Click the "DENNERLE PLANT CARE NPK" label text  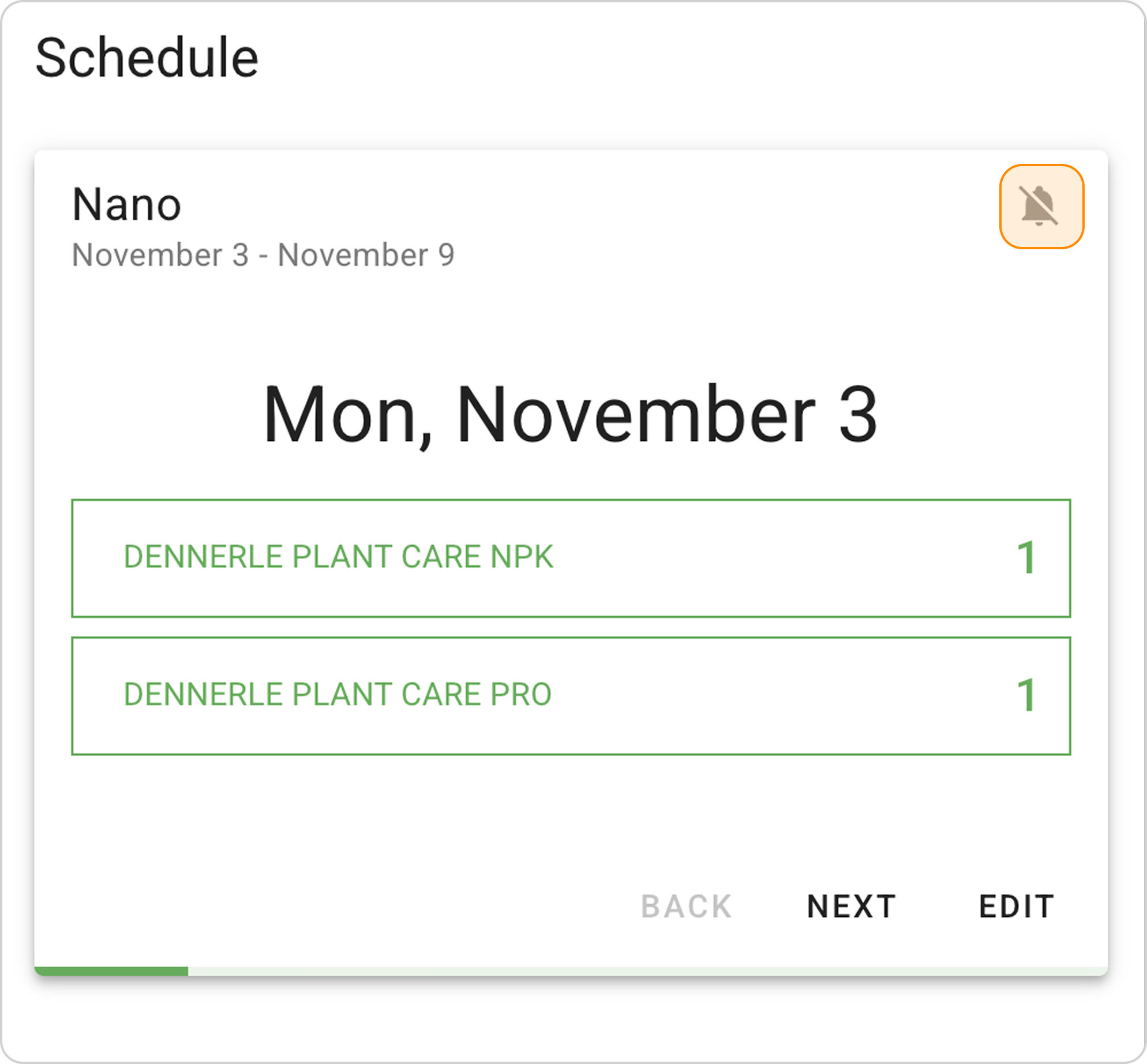pyautogui.click(x=338, y=557)
